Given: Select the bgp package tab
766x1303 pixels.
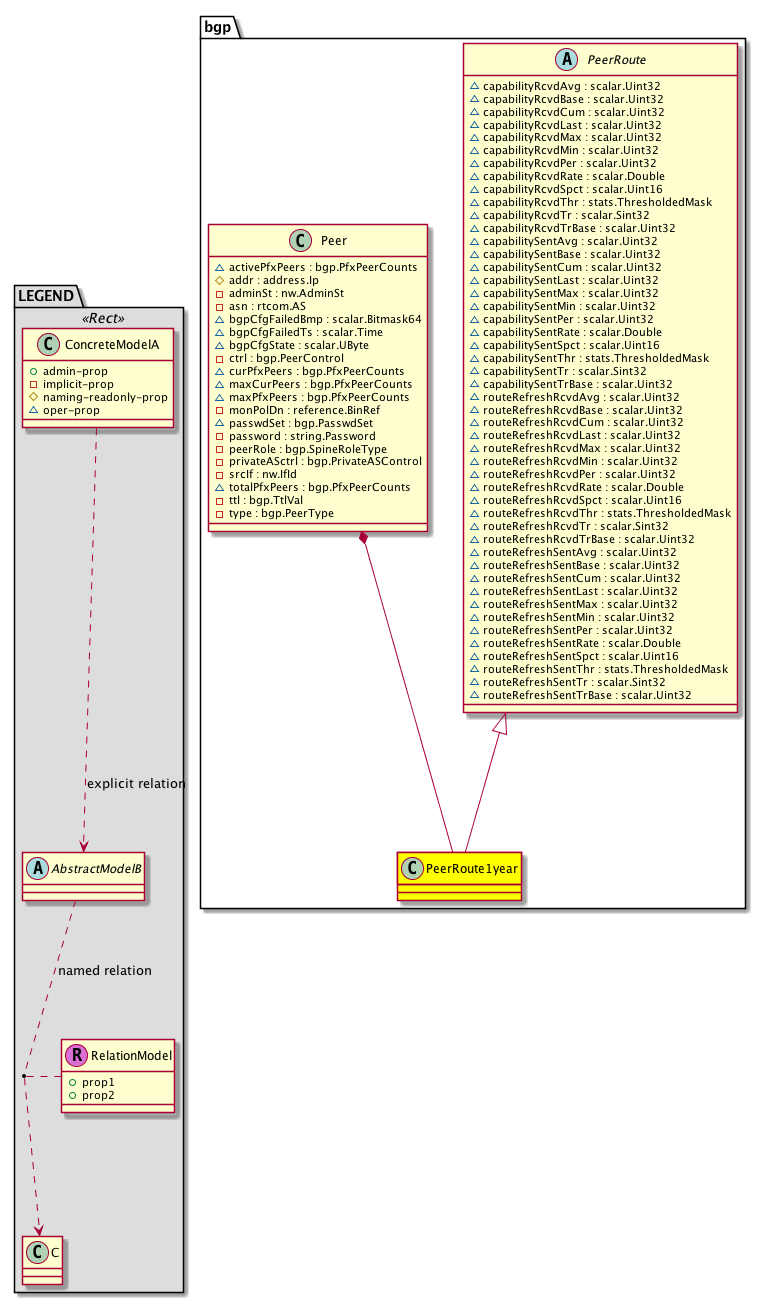Looking at the screenshot, I should point(216,26).
